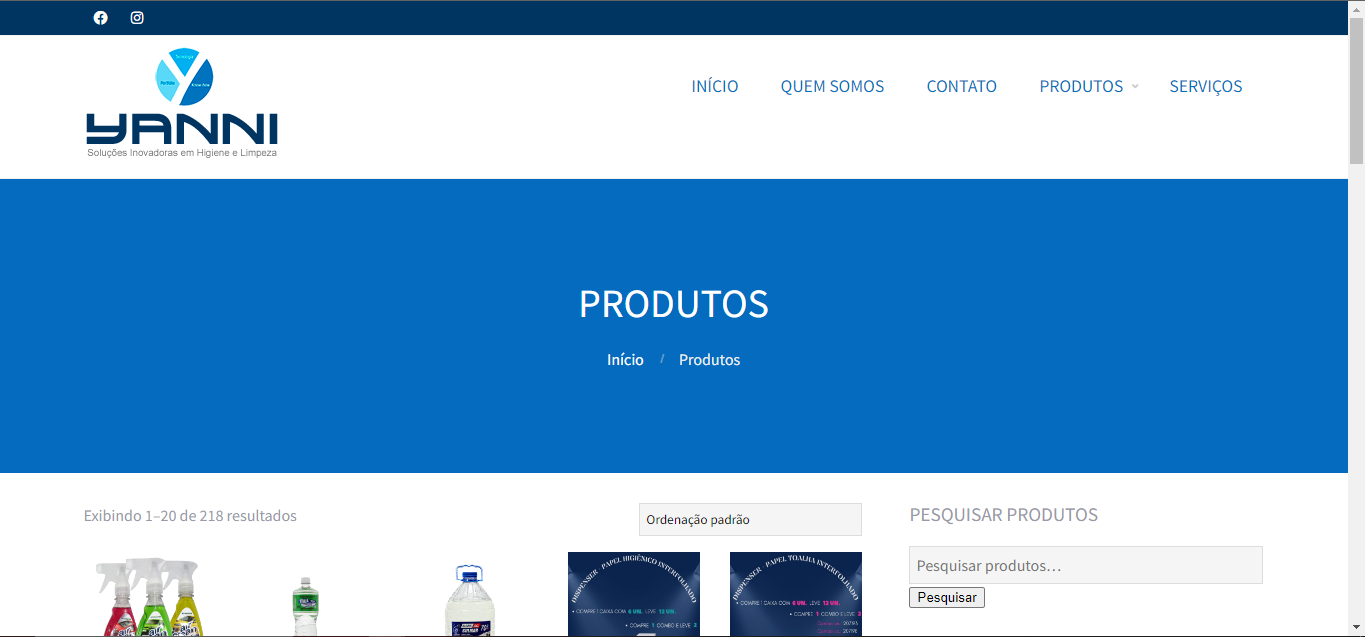This screenshot has width=1365, height=637.
Task: Open the SERVIÇOS menu item
Action: point(1206,86)
